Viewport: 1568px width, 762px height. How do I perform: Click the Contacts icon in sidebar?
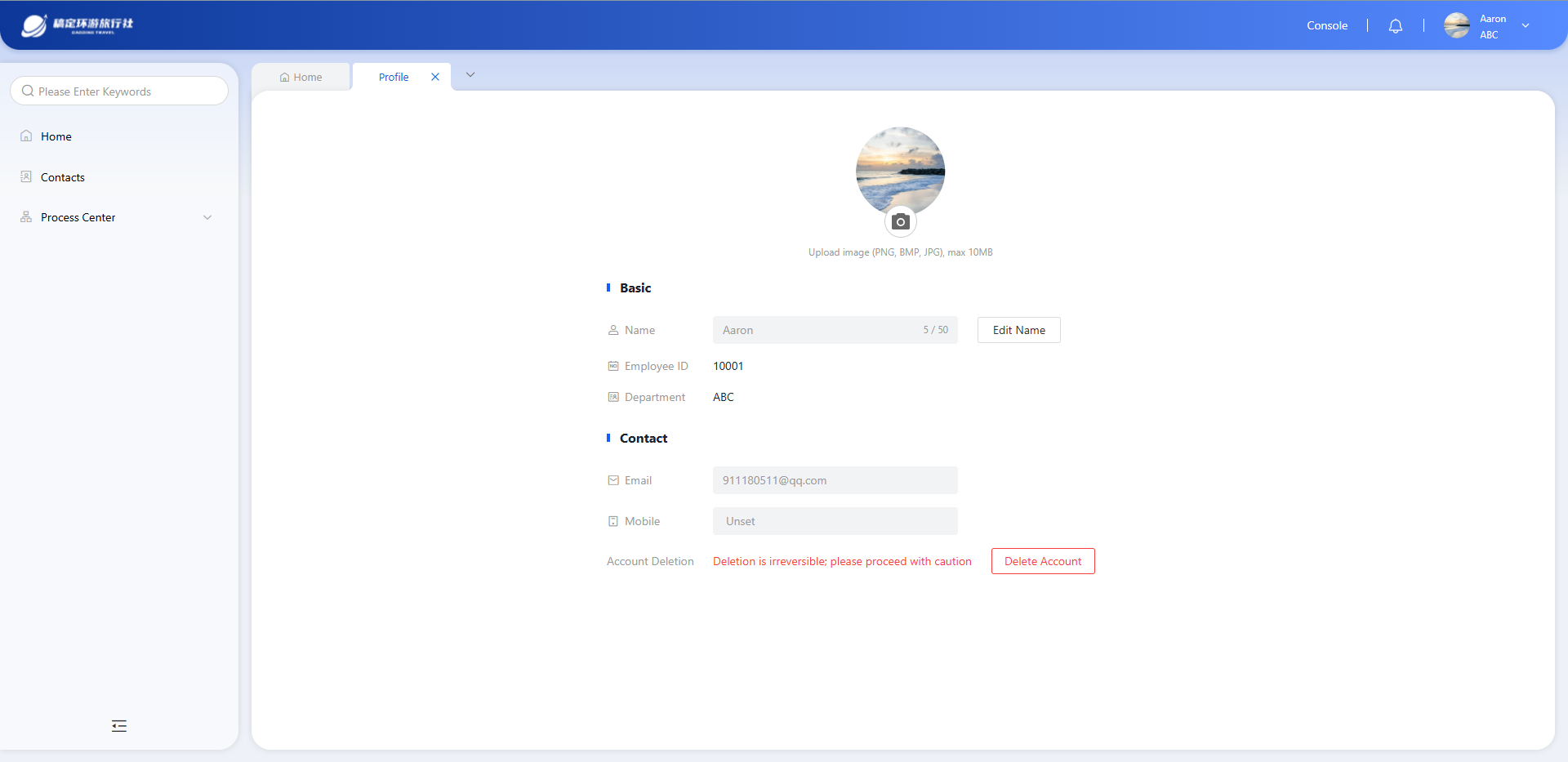[26, 177]
